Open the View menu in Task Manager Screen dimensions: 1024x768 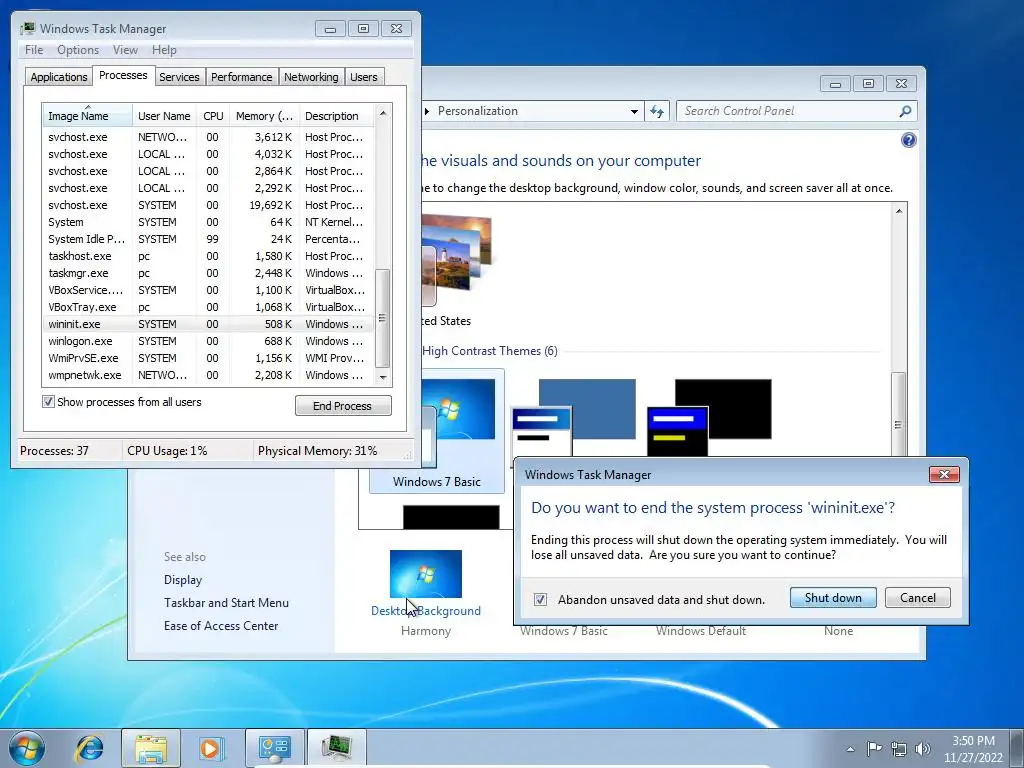click(x=125, y=50)
